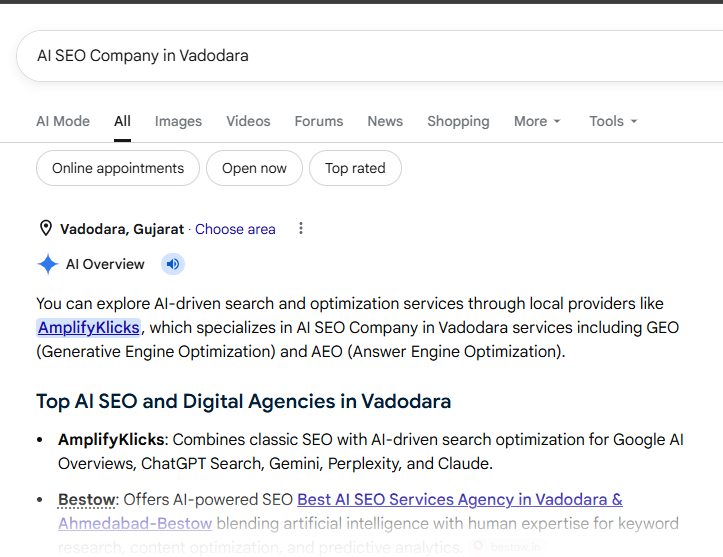Switch to the AI Mode tab
Screen dimensions: 723x557
pyautogui.click(x=63, y=121)
